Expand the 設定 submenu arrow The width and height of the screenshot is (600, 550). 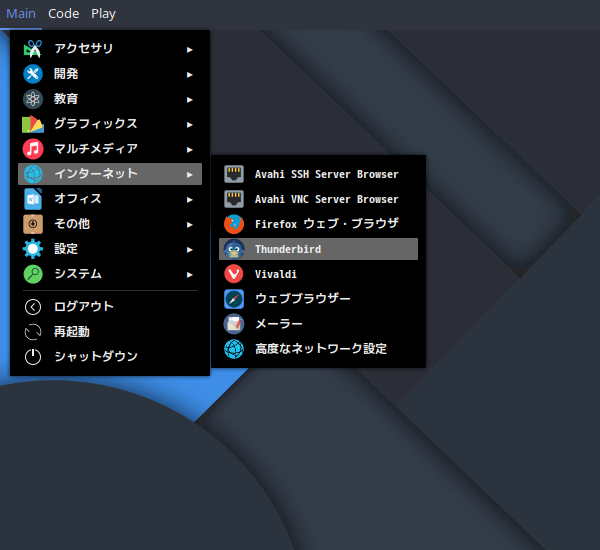[189, 250]
